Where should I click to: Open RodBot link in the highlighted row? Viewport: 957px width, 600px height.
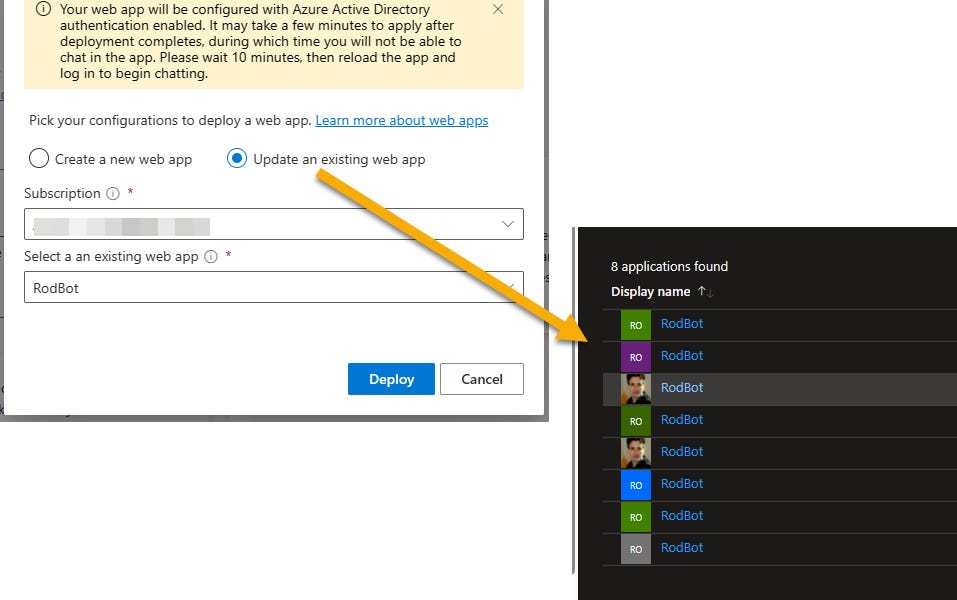(682, 388)
